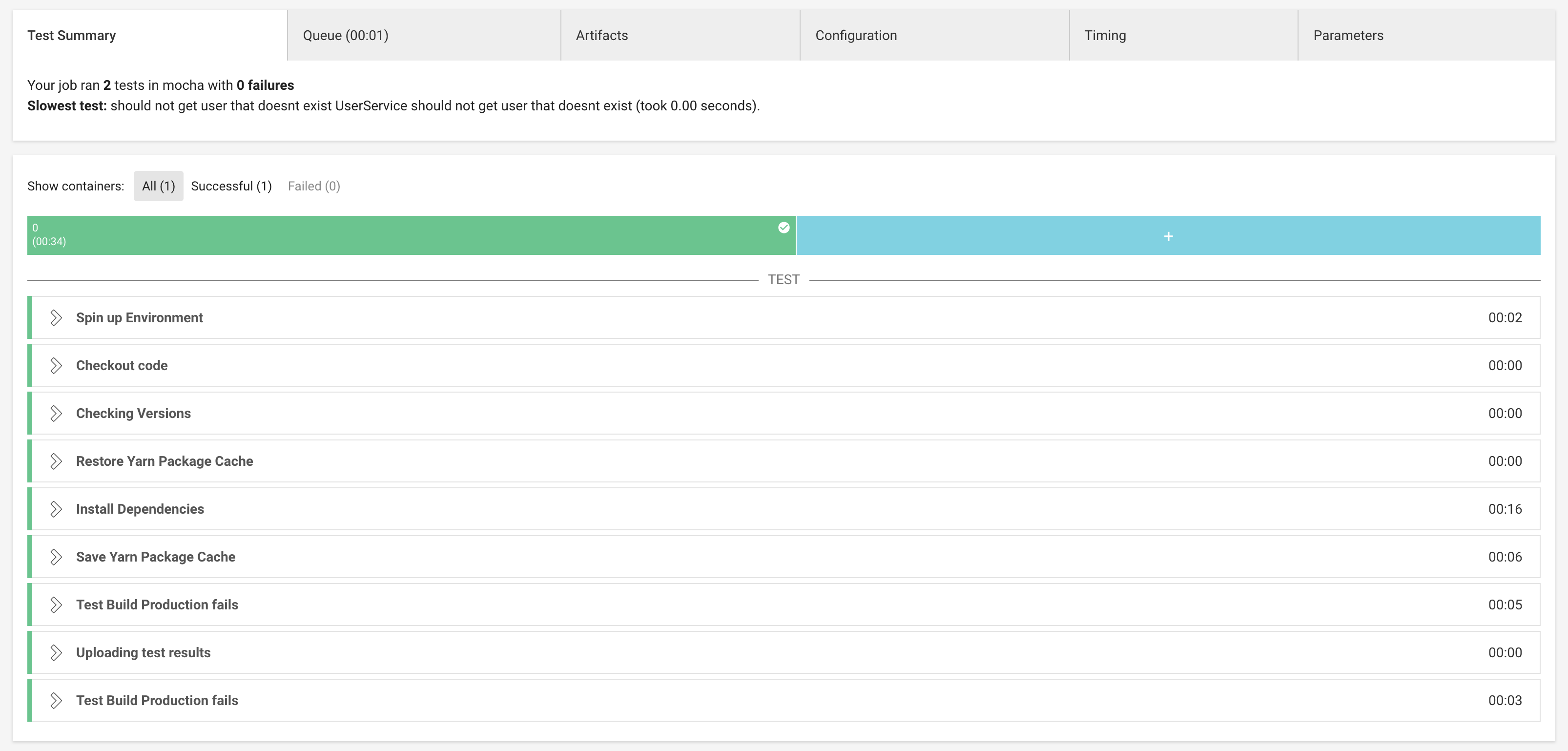The width and height of the screenshot is (1568, 751).
Task: Expand the Spin up Environment step
Action: tap(56, 317)
